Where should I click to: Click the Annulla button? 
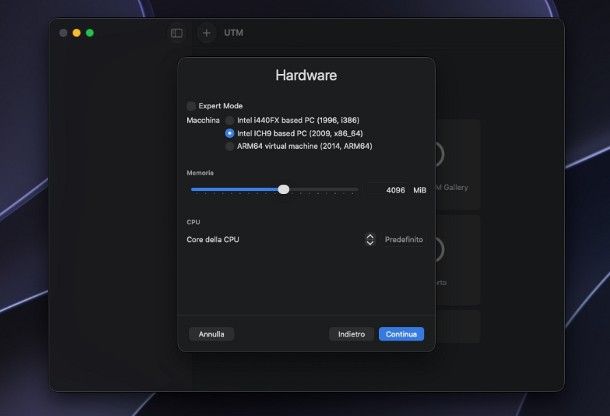tap(211, 334)
